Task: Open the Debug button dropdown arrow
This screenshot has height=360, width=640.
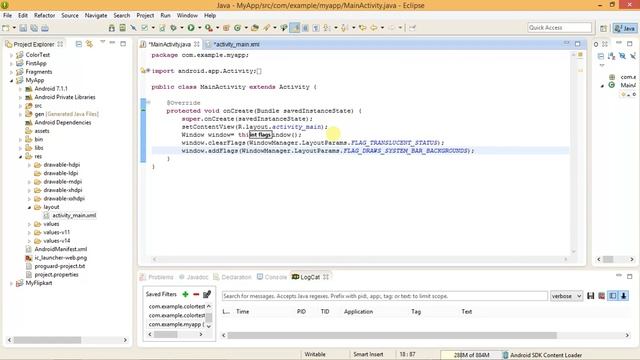Action: [x=182, y=28]
